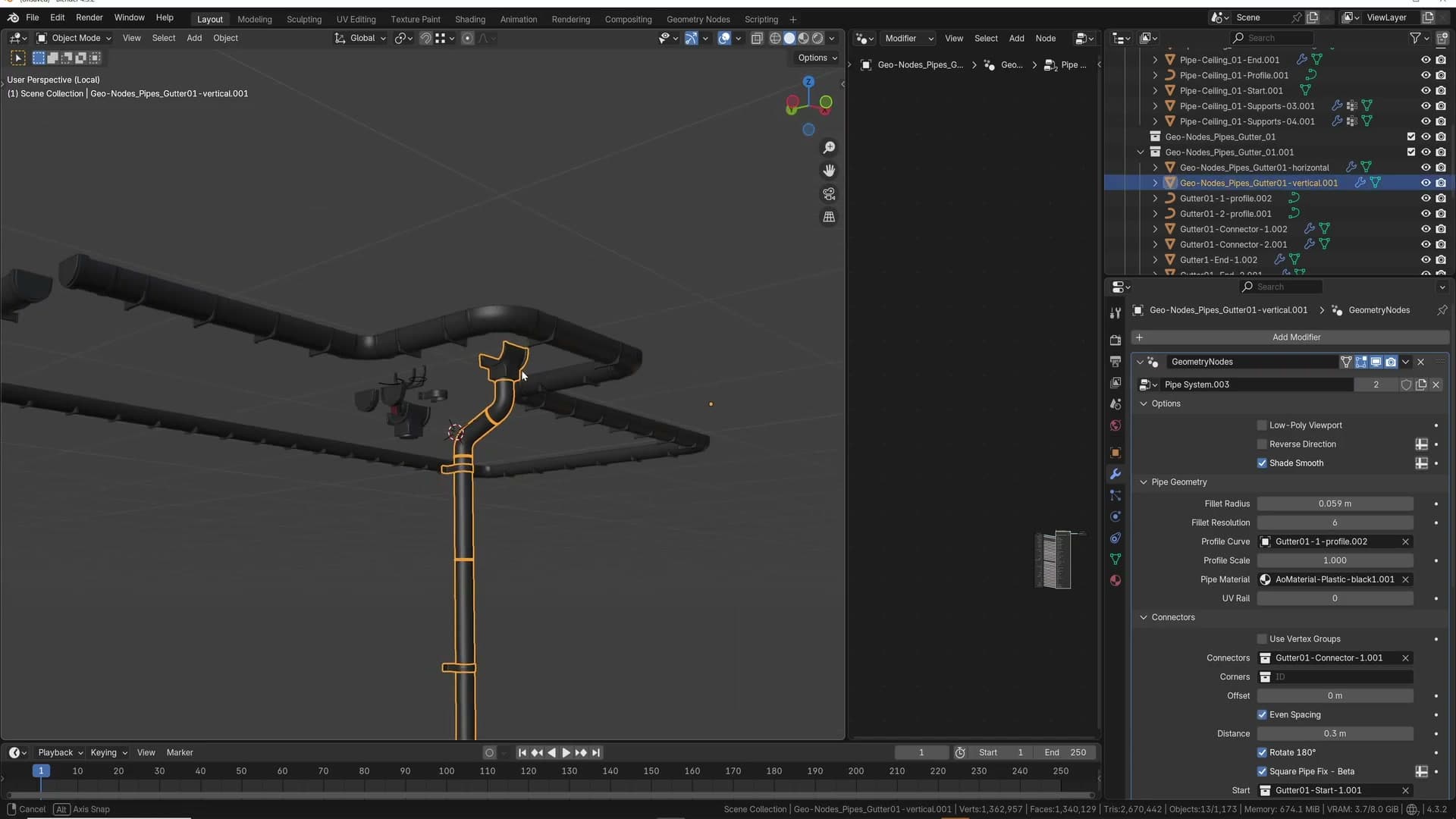Uncheck Rotate 180° option
This screenshot has width=1456, height=819.
tap(1262, 753)
